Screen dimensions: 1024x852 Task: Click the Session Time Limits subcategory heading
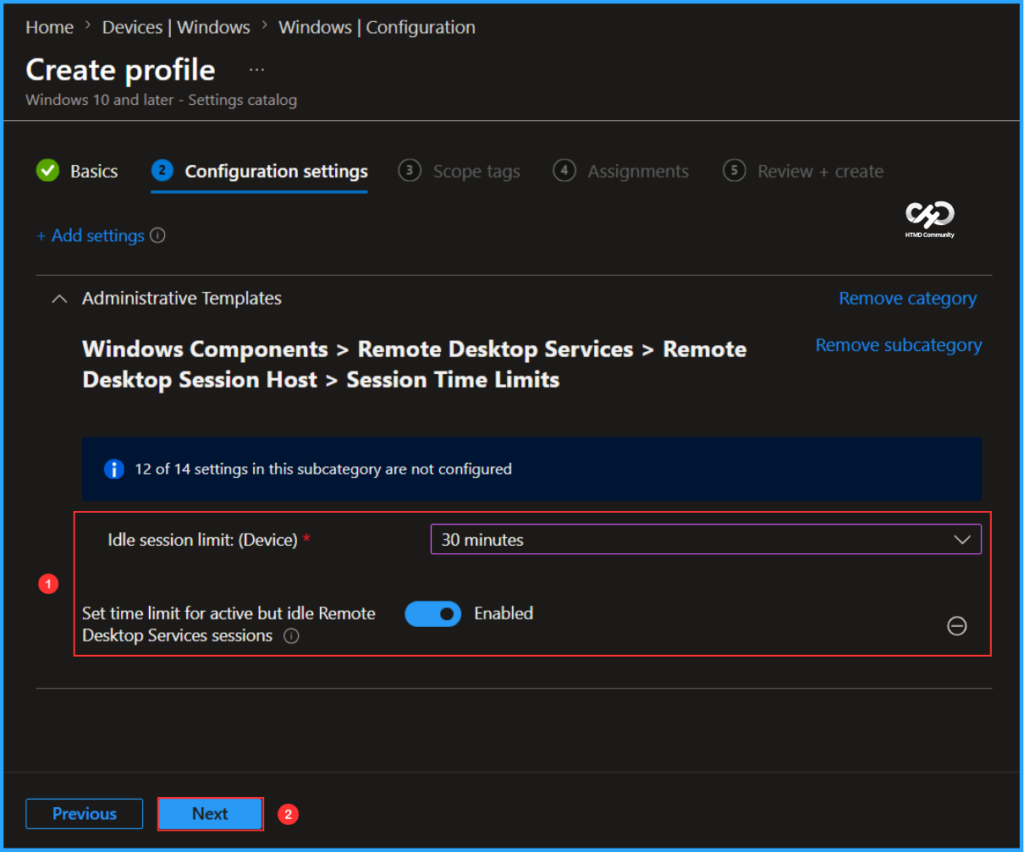coord(414,364)
